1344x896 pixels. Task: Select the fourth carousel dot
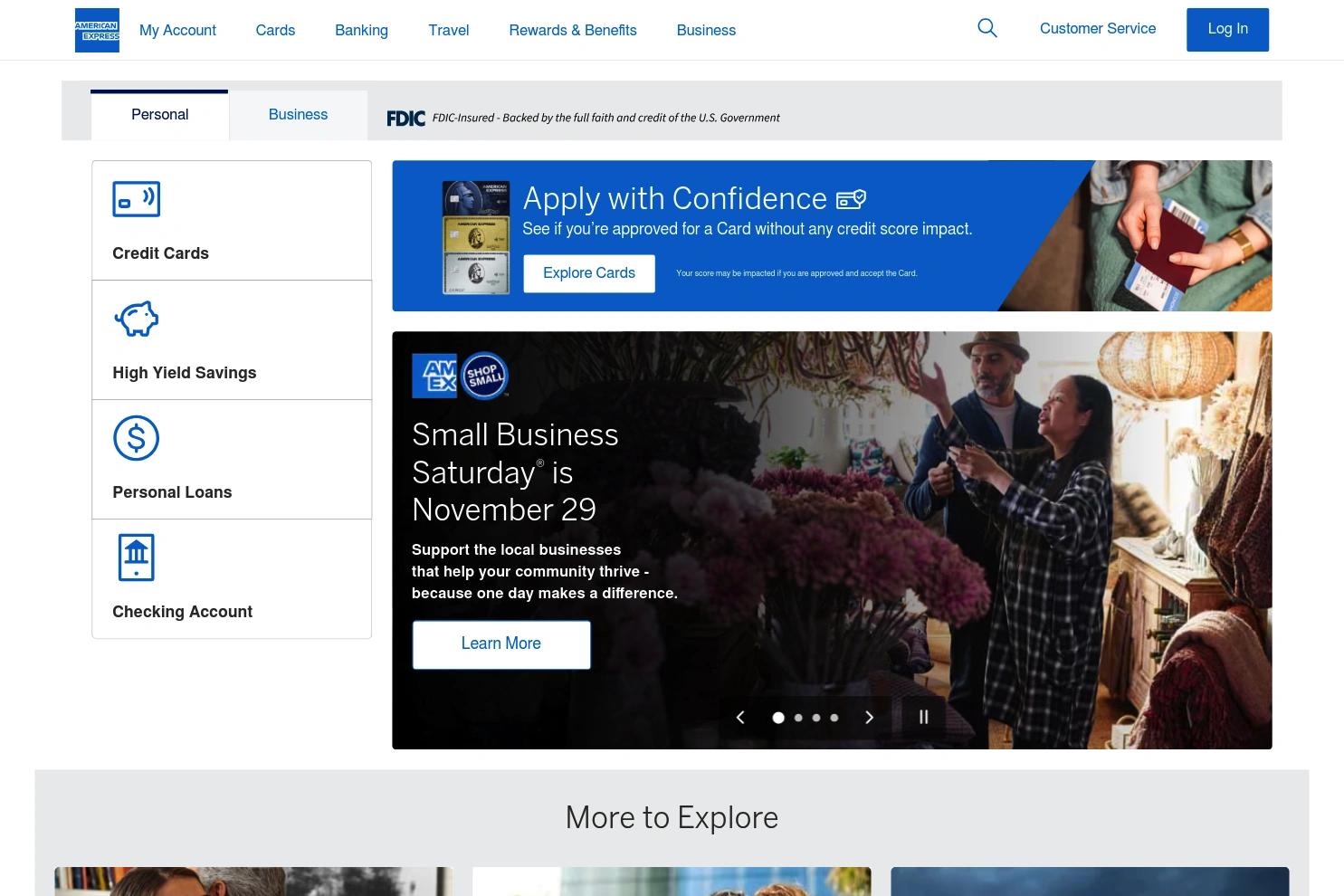coord(834,718)
